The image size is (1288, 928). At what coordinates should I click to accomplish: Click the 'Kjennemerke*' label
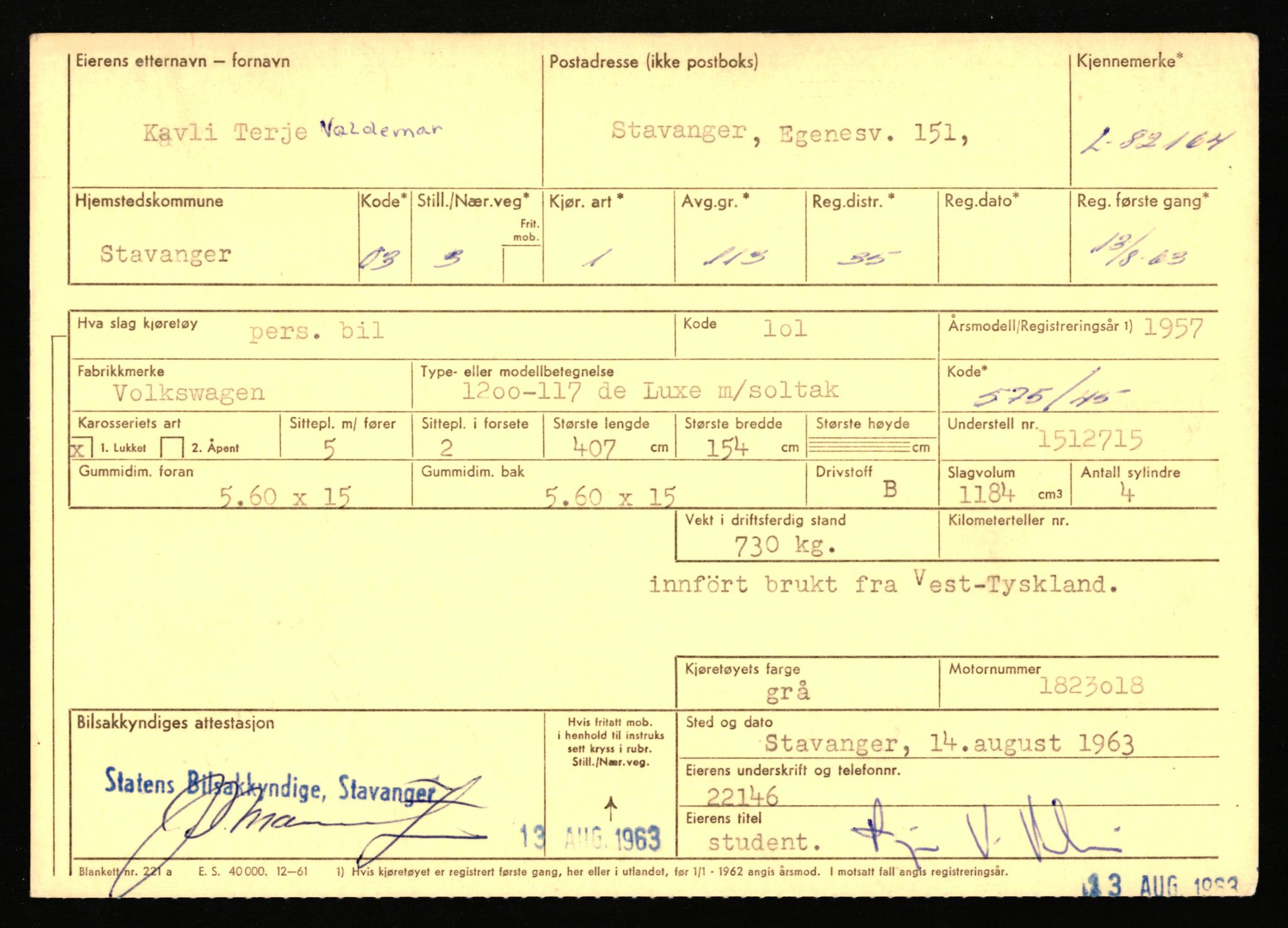click(1130, 61)
